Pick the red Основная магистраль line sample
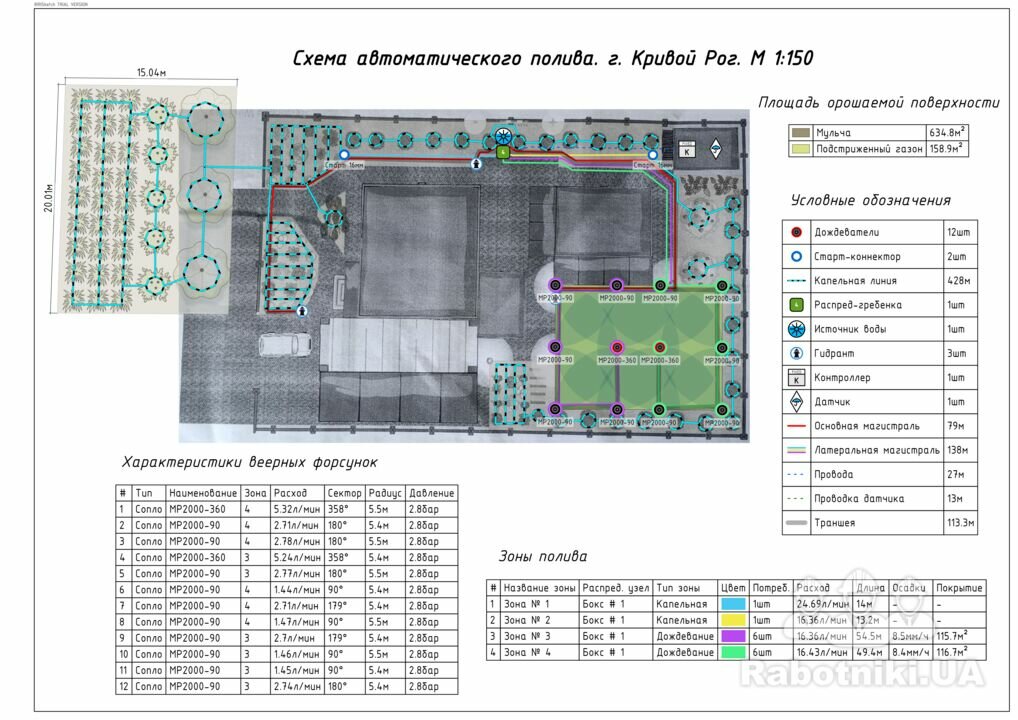 797,427
